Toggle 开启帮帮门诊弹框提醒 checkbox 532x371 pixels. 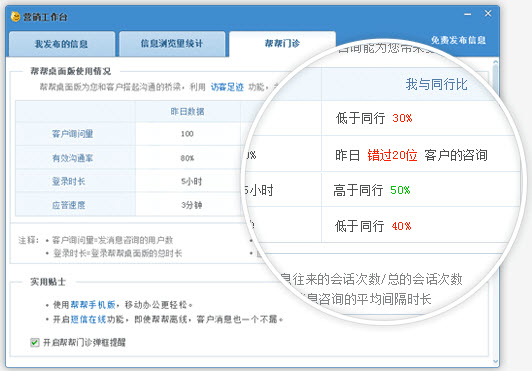35,342
